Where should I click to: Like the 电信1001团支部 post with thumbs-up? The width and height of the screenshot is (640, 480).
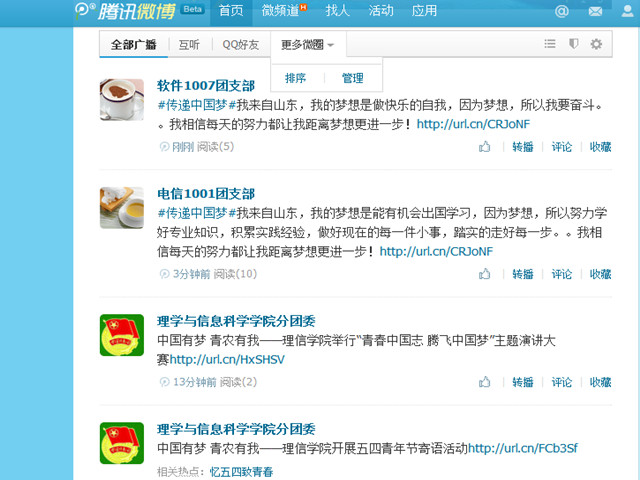coord(484,274)
